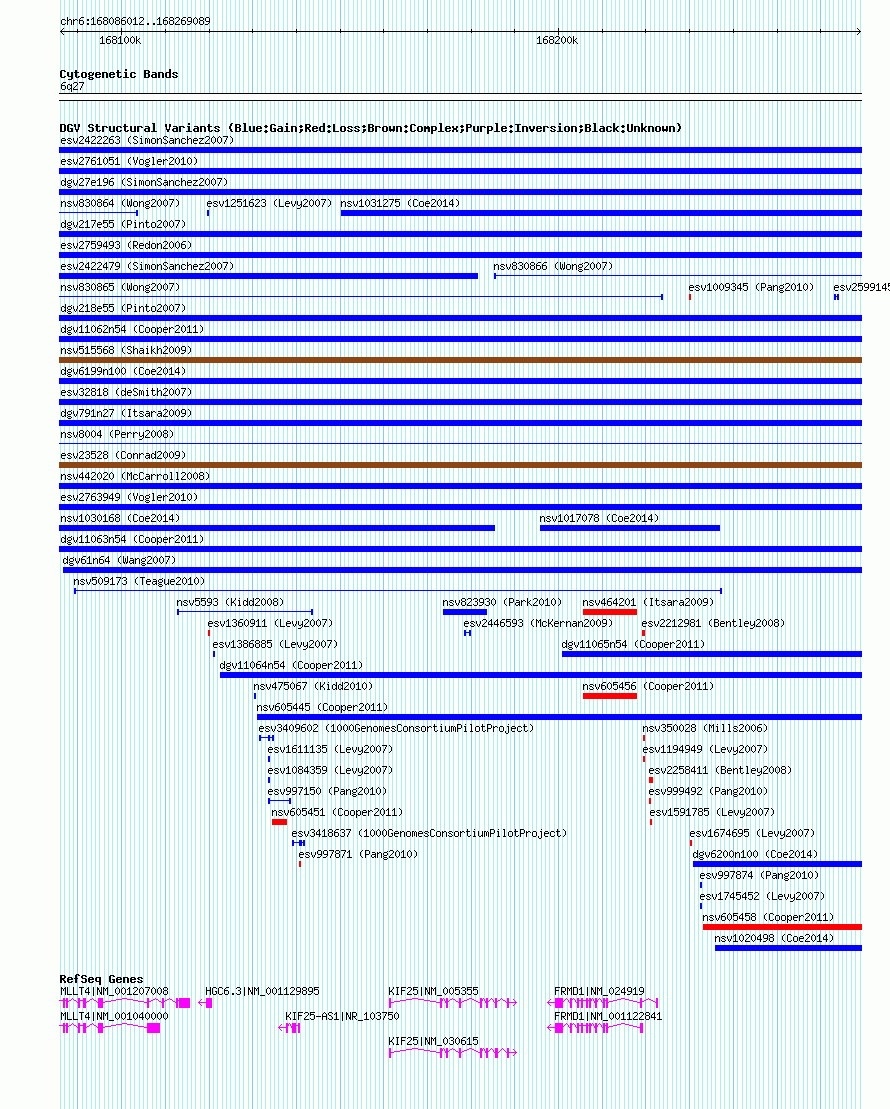Viewport: 890px width, 1109px height.
Task: Select nsv515568 (Shaikh2009) label
Action: tap(126, 350)
